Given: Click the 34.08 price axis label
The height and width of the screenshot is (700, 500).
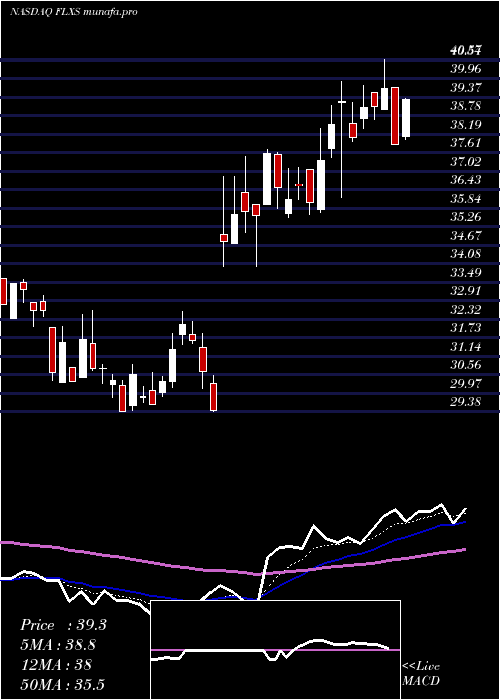Looking at the screenshot, I should (x=466, y=254).
